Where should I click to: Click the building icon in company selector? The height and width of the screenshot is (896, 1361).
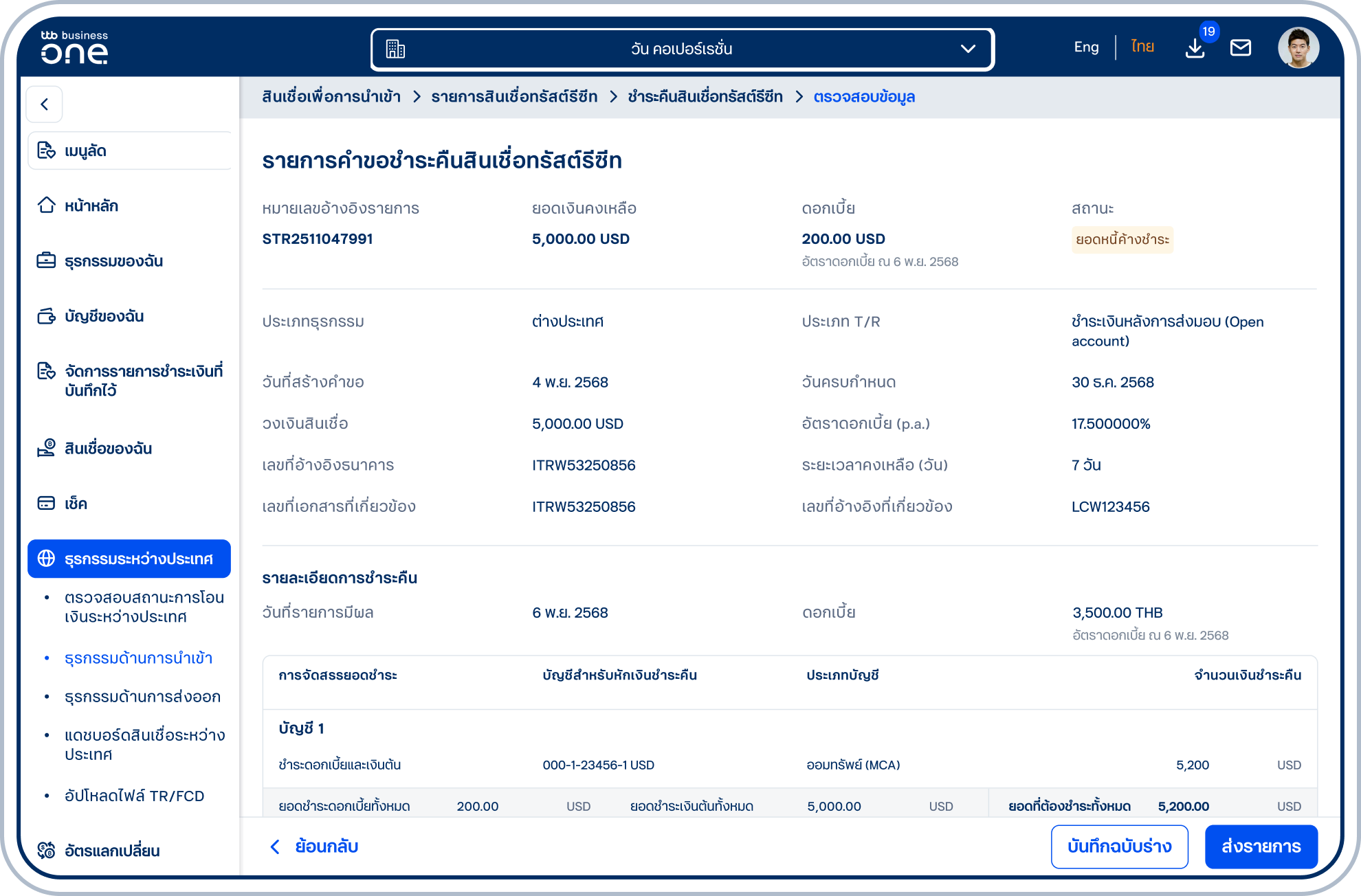coord(395,49)
